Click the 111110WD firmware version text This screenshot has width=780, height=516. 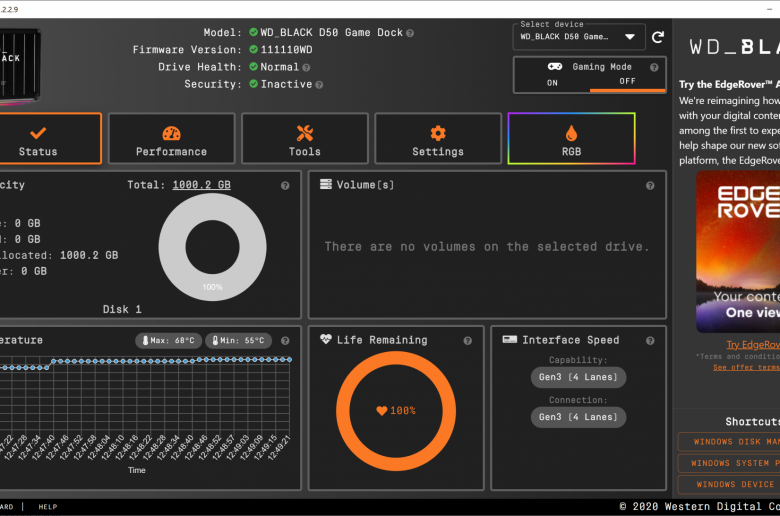pos(287,50)
